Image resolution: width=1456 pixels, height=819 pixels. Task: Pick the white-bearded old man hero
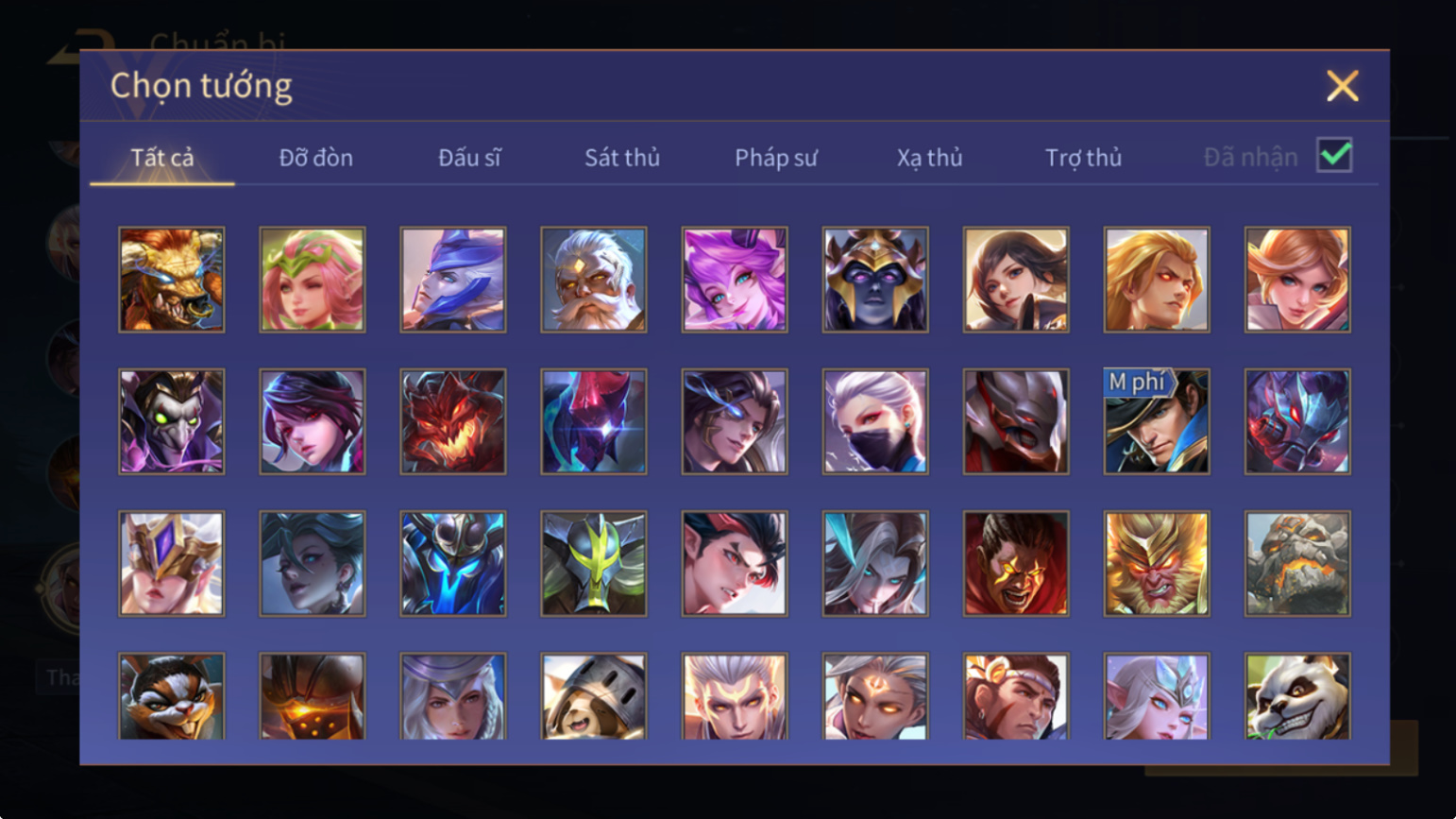coord(594,280)
